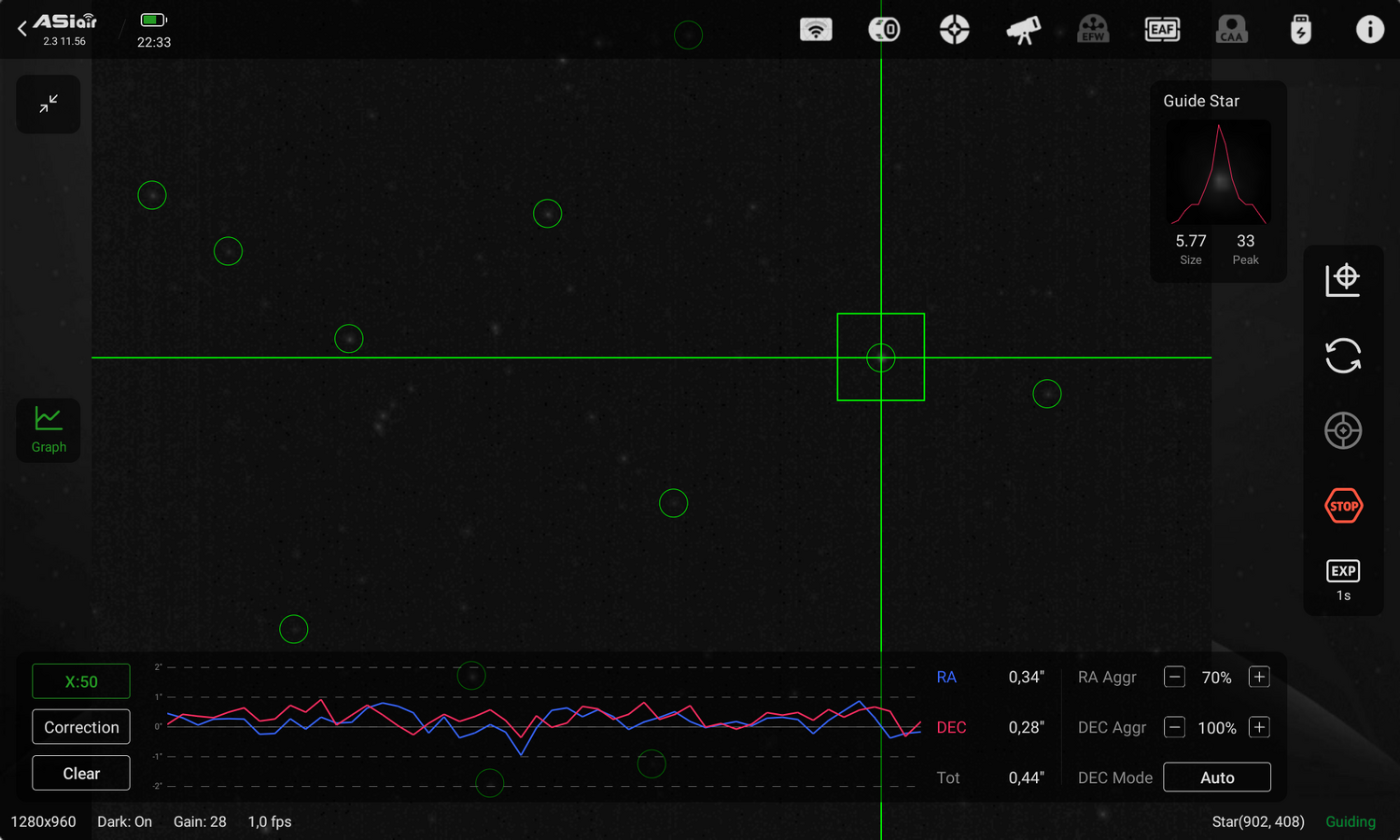Image resolution: width=1400 pixels, height=840 pixels.
Task: Toggle DEC Mode to Auto
Action: pos(1217,777)
